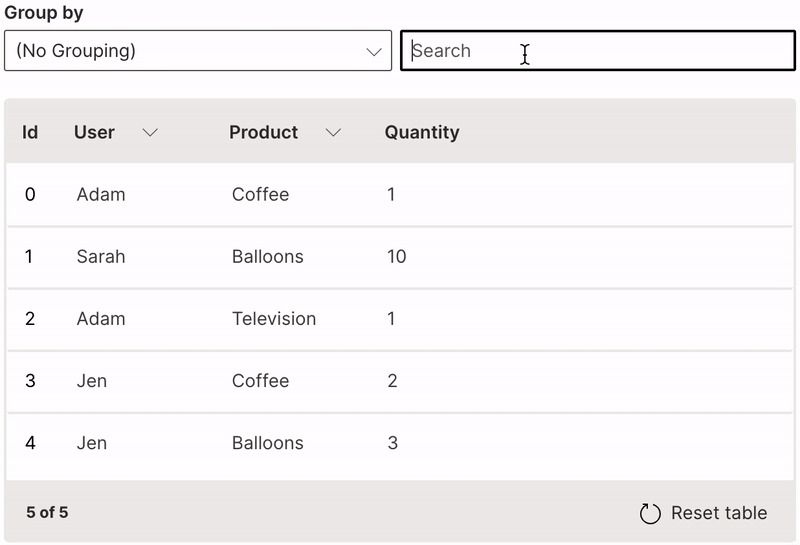The width and height of the screenshot is (800, 545).
Task: Click the User column header text
Action: pyautogui.click(x=94, y=133)
